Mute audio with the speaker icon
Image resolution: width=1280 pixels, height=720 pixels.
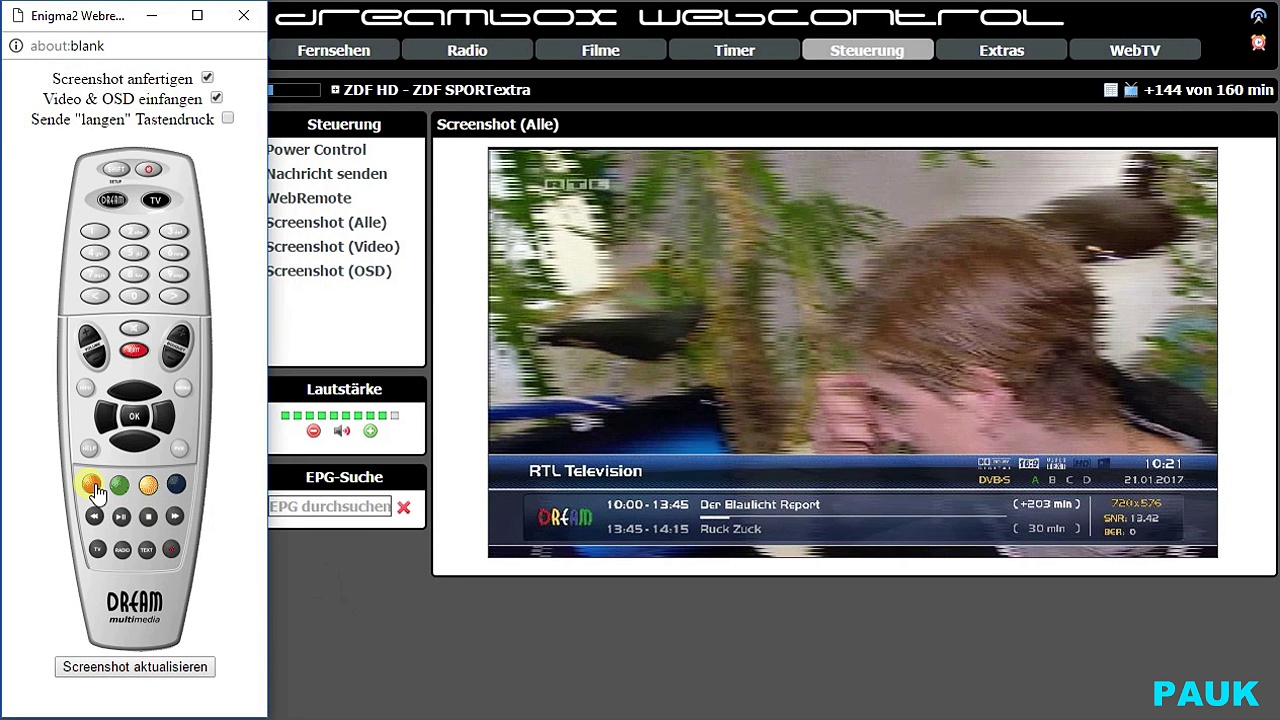(x=342, y=431)
